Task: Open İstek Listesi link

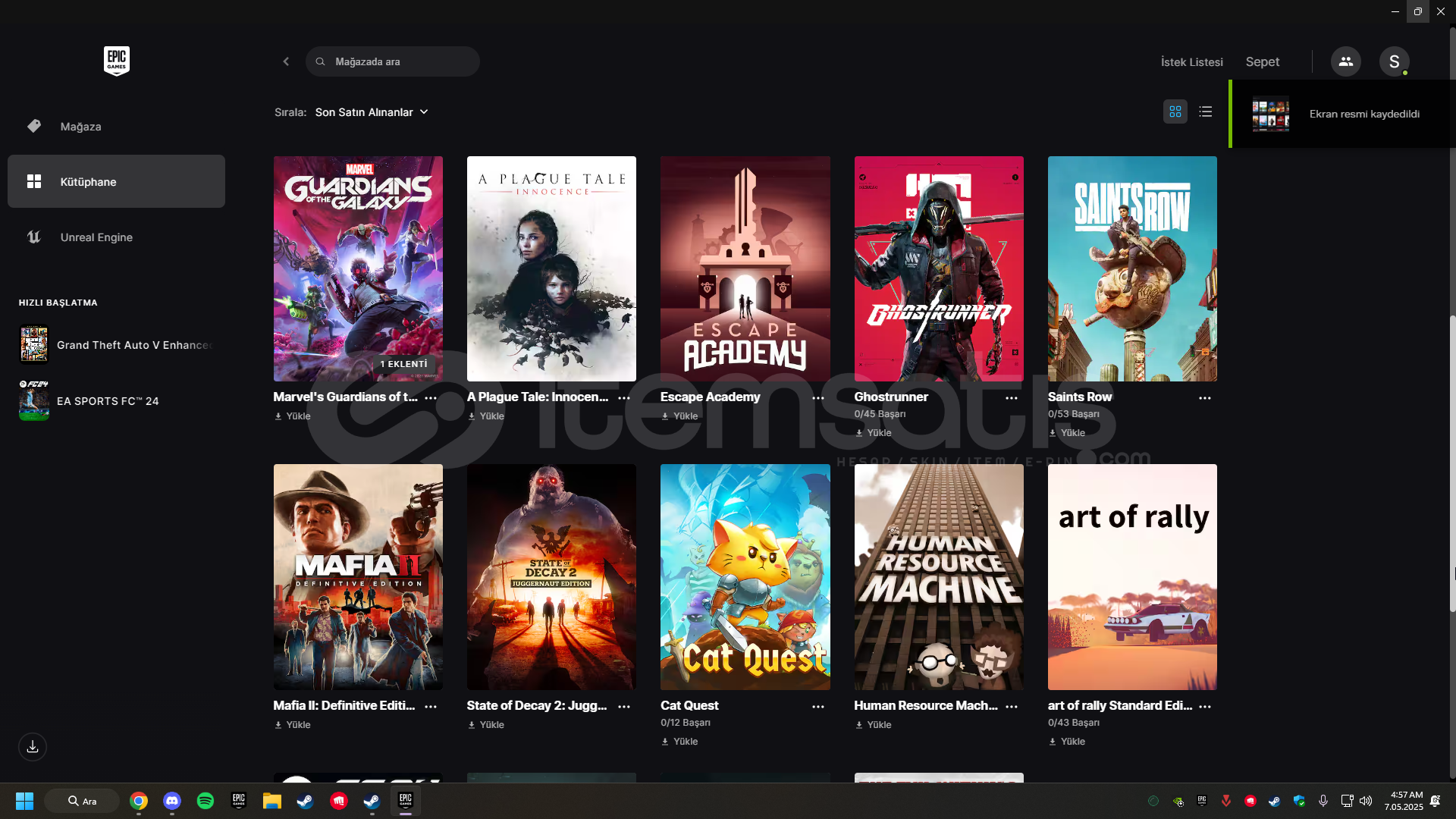Action: [1191, 62]
